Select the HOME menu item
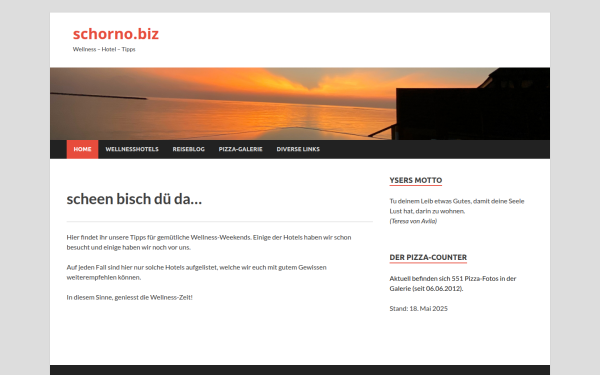This screenshot has height=375, width=600. tap(82, 149)
